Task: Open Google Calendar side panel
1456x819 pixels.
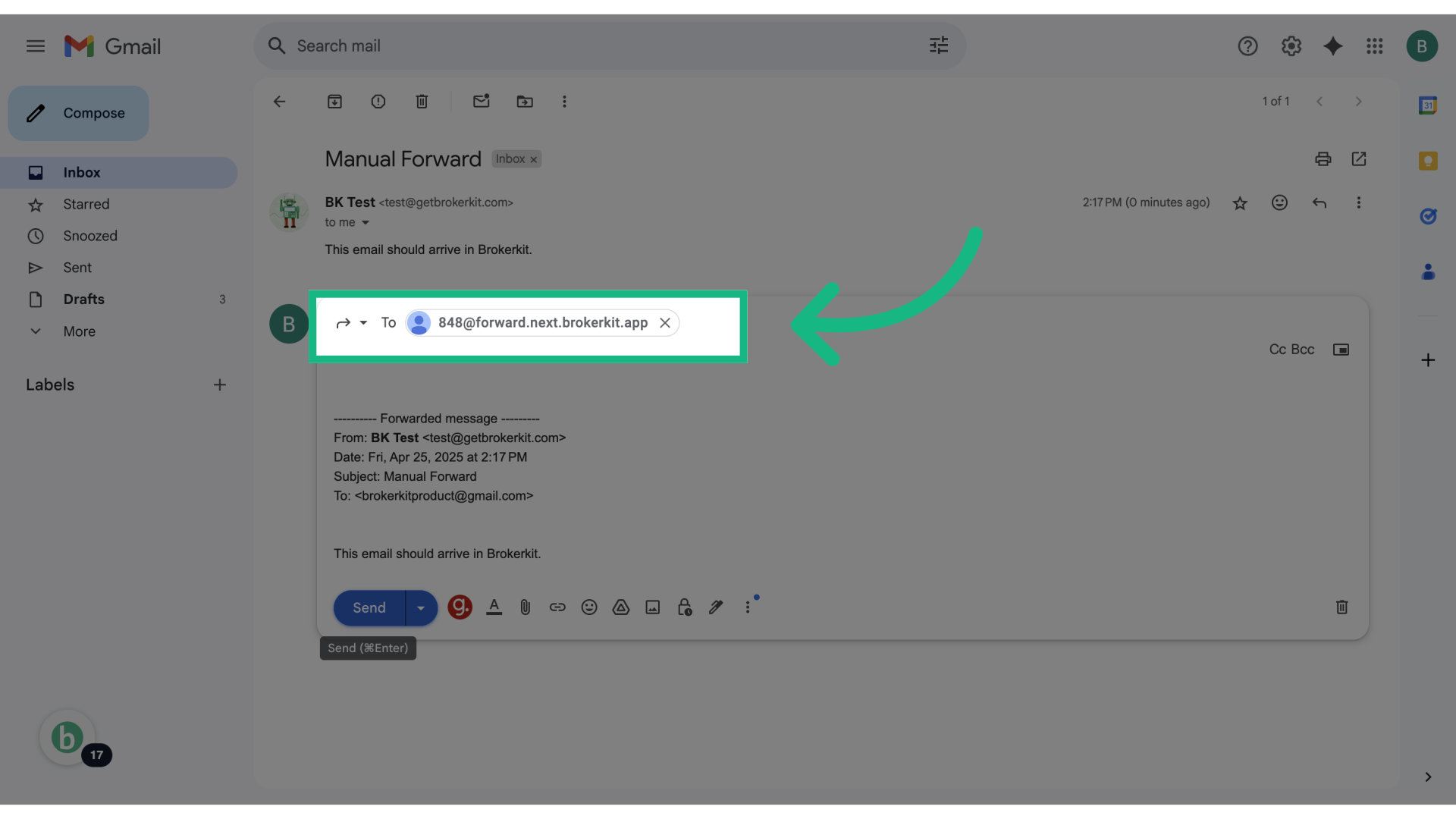Action: [x=1428, y=105]
